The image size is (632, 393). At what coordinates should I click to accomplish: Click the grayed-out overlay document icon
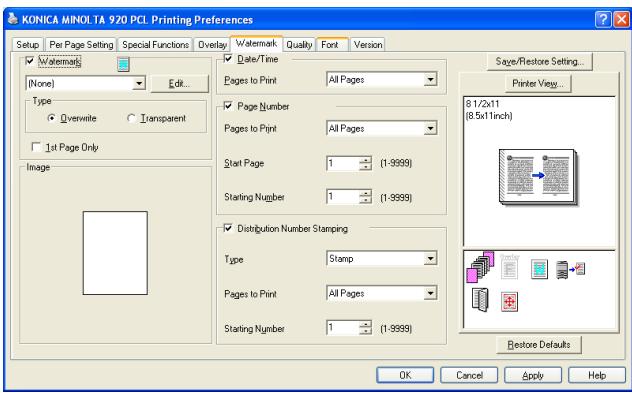click(x=509, y=267)
